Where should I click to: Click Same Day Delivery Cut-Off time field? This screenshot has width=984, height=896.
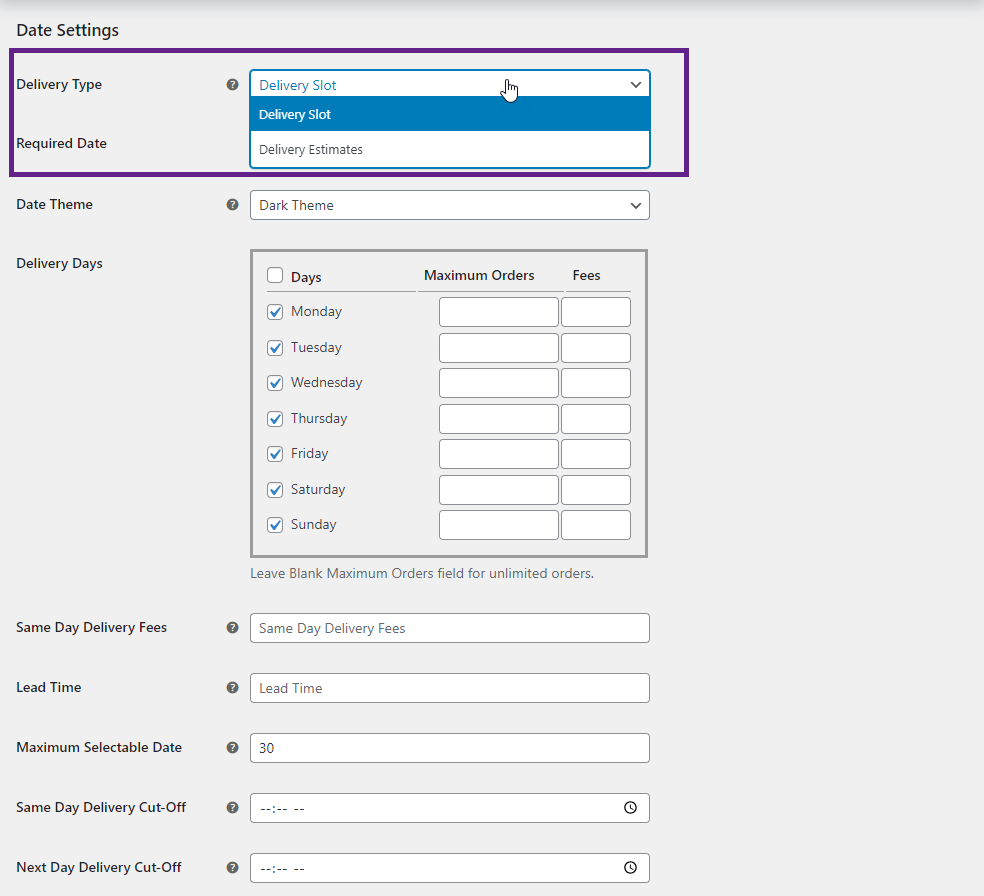pos(449,808)
